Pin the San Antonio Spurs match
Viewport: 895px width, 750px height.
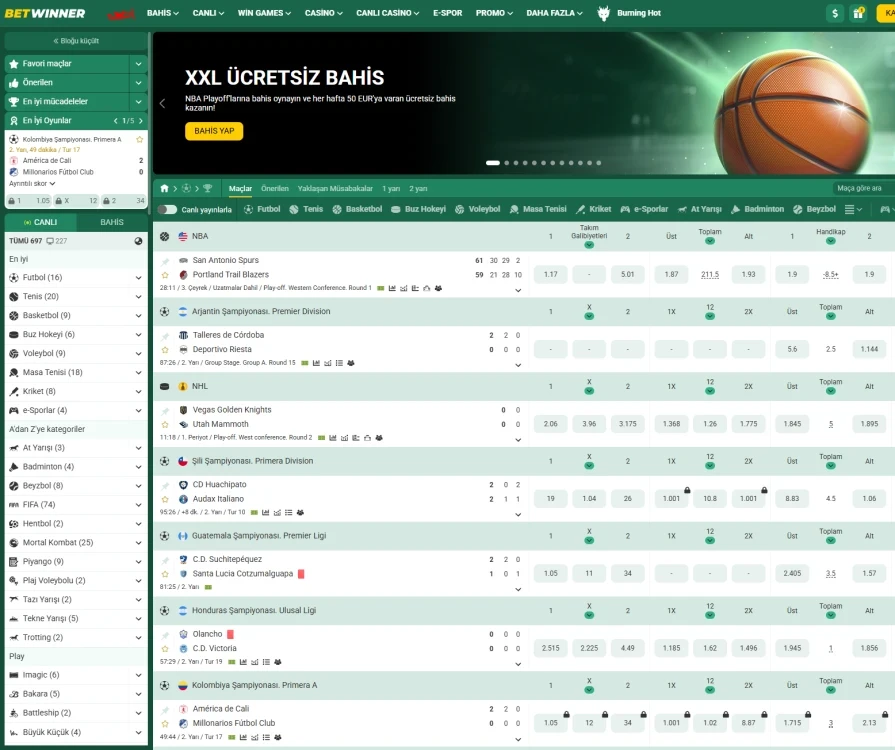pos(165,261)
